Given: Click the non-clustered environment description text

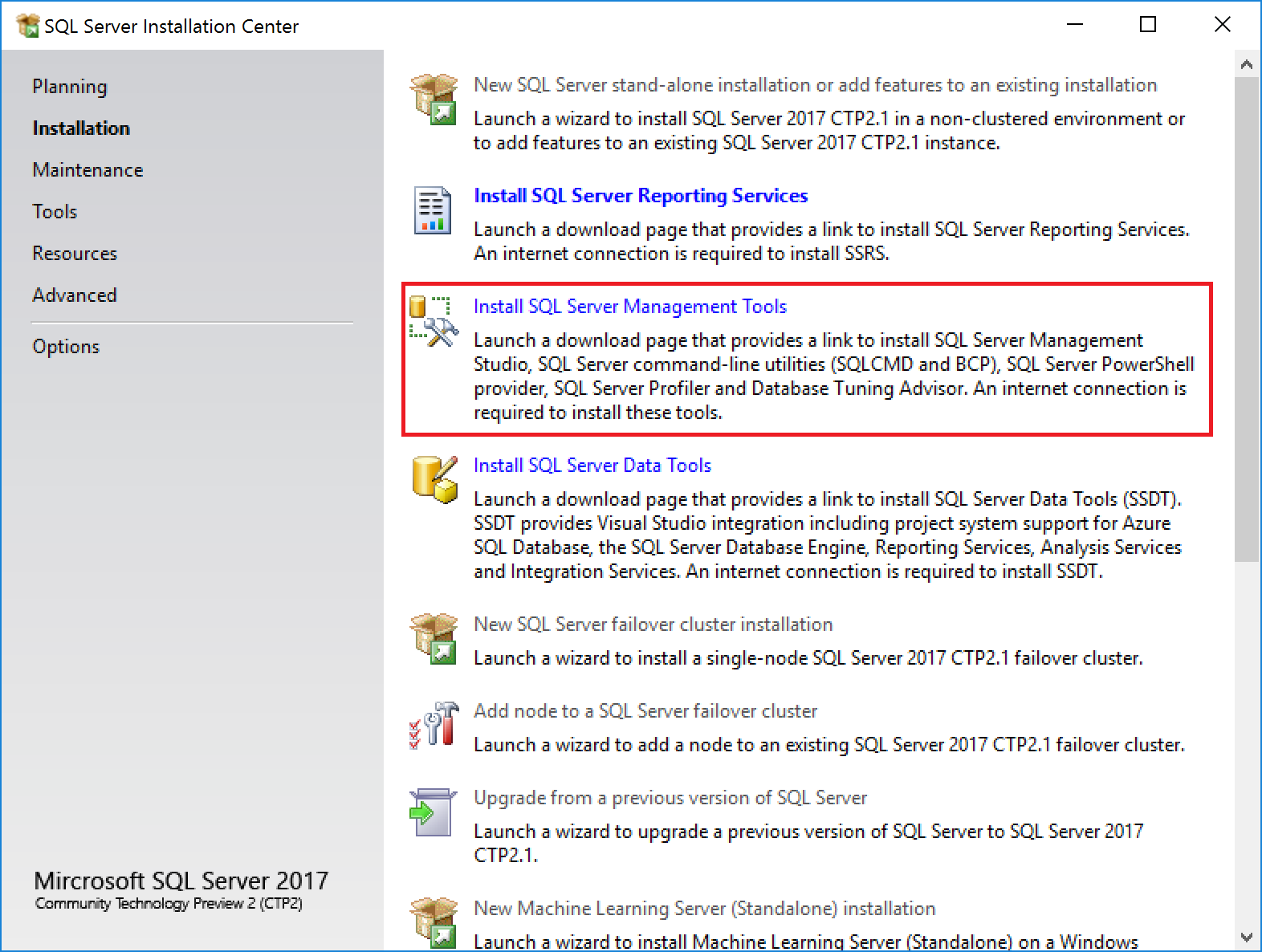Looking at the screenshot, I should coord(829,131).
